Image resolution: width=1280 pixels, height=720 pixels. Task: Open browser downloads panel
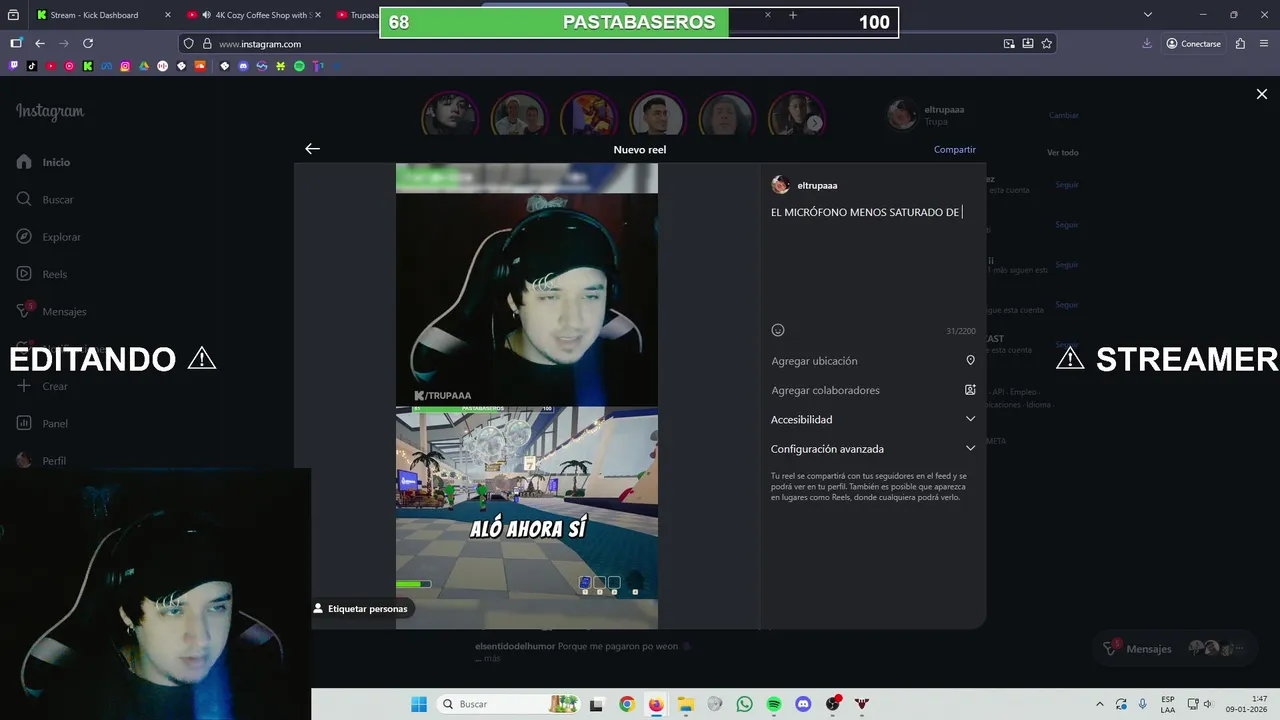(x=1148, y=44)
